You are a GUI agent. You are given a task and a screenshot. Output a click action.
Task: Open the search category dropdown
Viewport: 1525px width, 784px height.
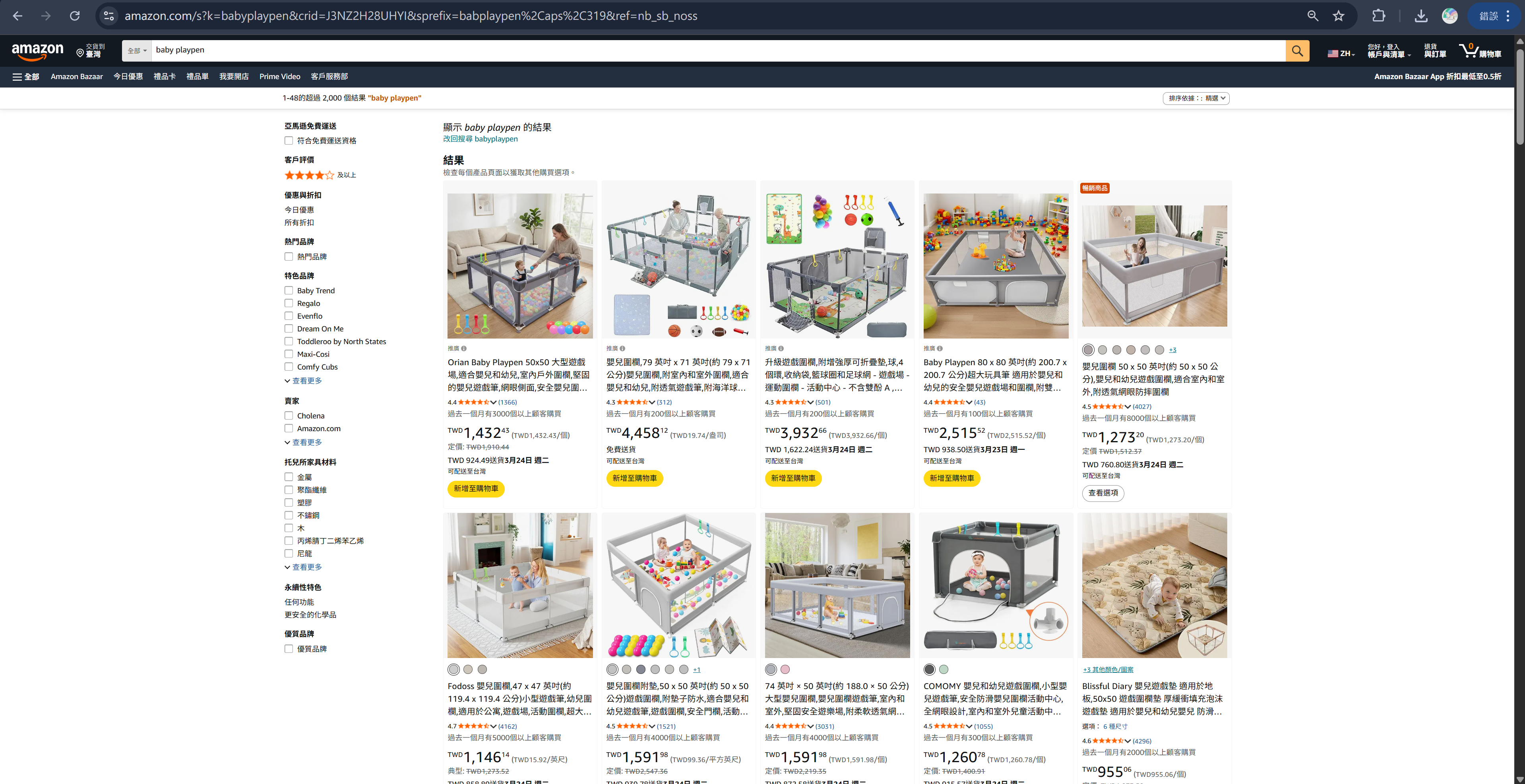[x=137, y=51]
